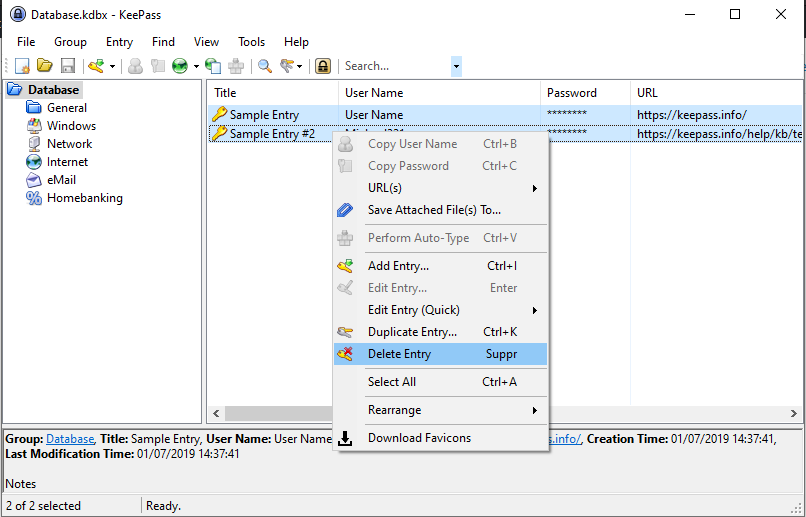806x517 pixels.
Task: Select the Database root group
Action: pyautogui.click(x=53, y=90)
